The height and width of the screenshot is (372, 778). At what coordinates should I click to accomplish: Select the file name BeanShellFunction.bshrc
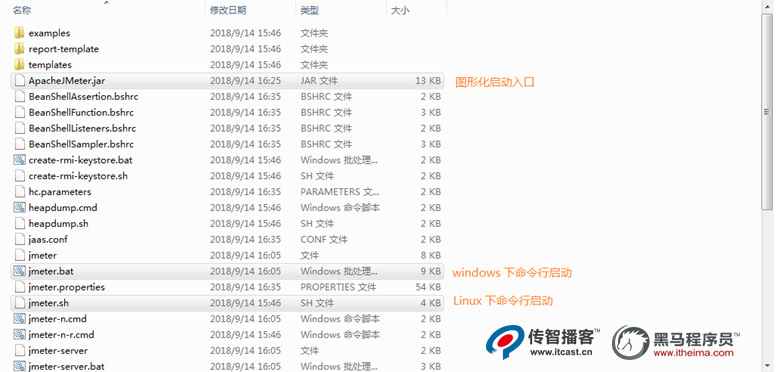click(81, 113)
